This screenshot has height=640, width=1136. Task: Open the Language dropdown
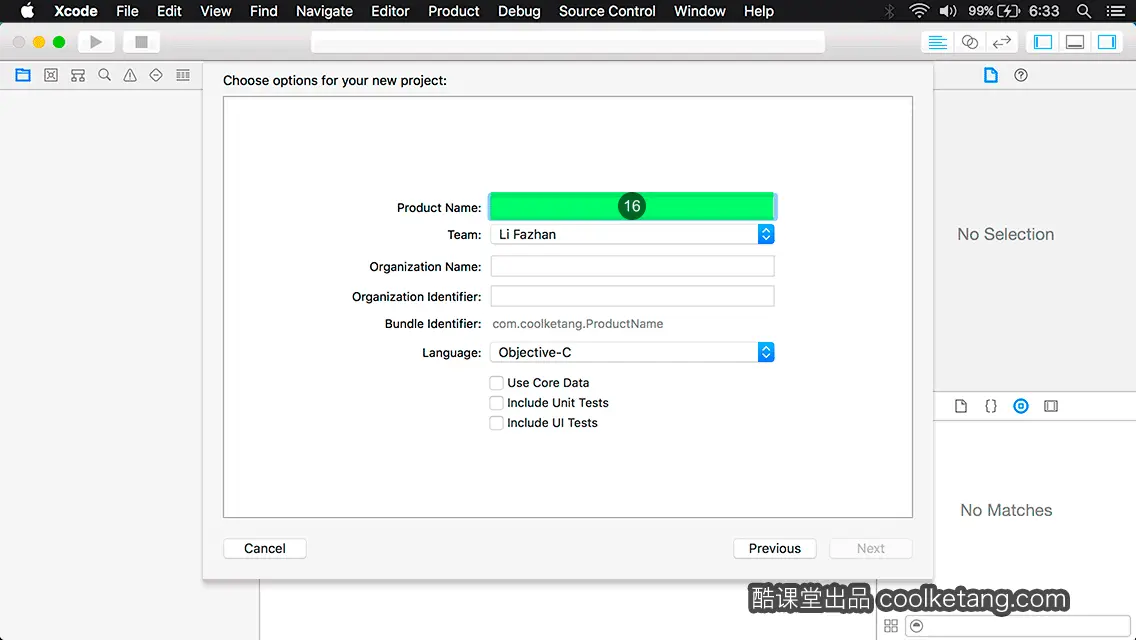pos(632,352)
